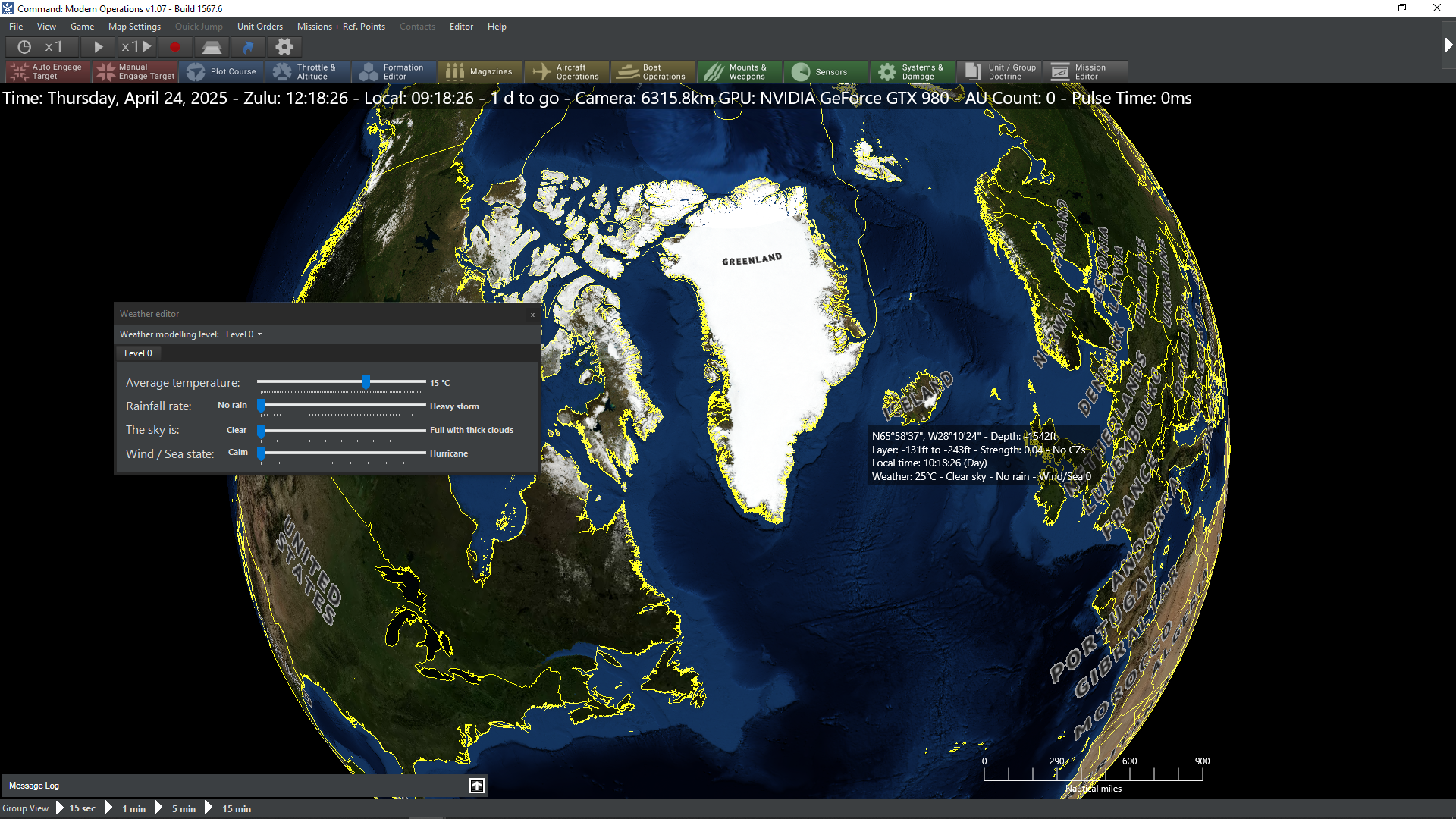The image size is (1456, 819).
Task: Click the red record button
Action: click(x=175, y=47)
